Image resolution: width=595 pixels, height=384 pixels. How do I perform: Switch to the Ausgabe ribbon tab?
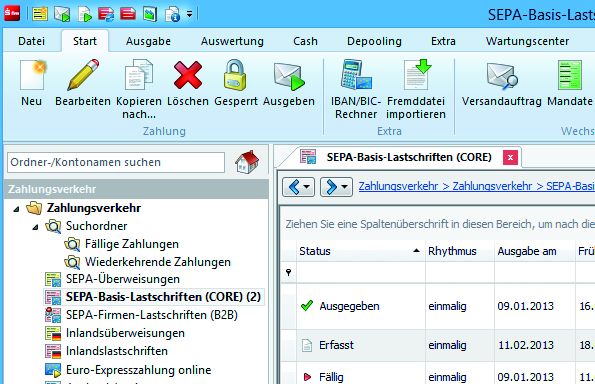[148, 41]
